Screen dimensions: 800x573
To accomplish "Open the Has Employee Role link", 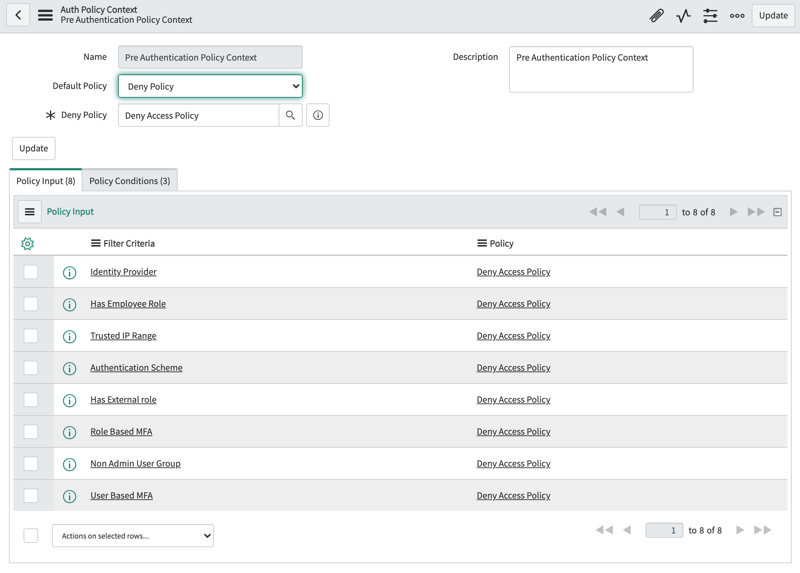I will coord(128,304).
